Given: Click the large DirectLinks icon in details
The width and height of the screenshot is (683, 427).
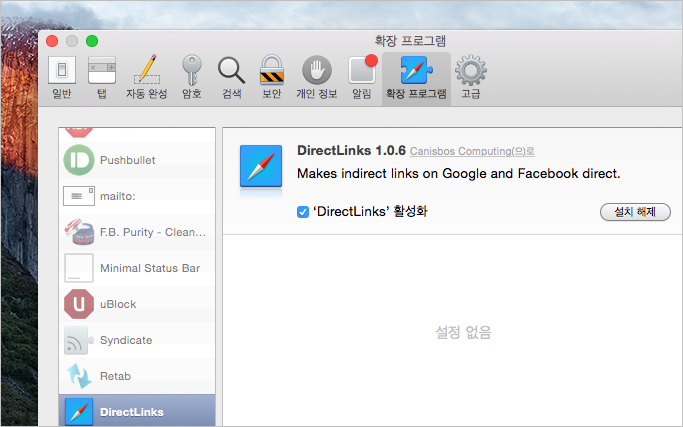Looking at the screenshot, I should [261, 166].
